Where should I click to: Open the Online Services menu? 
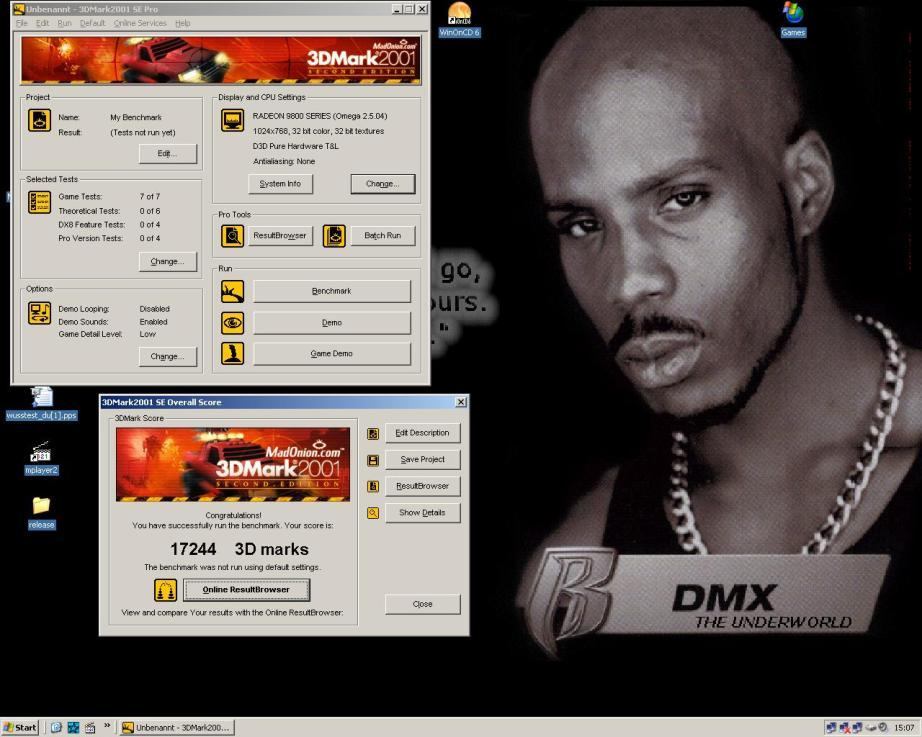140,23
